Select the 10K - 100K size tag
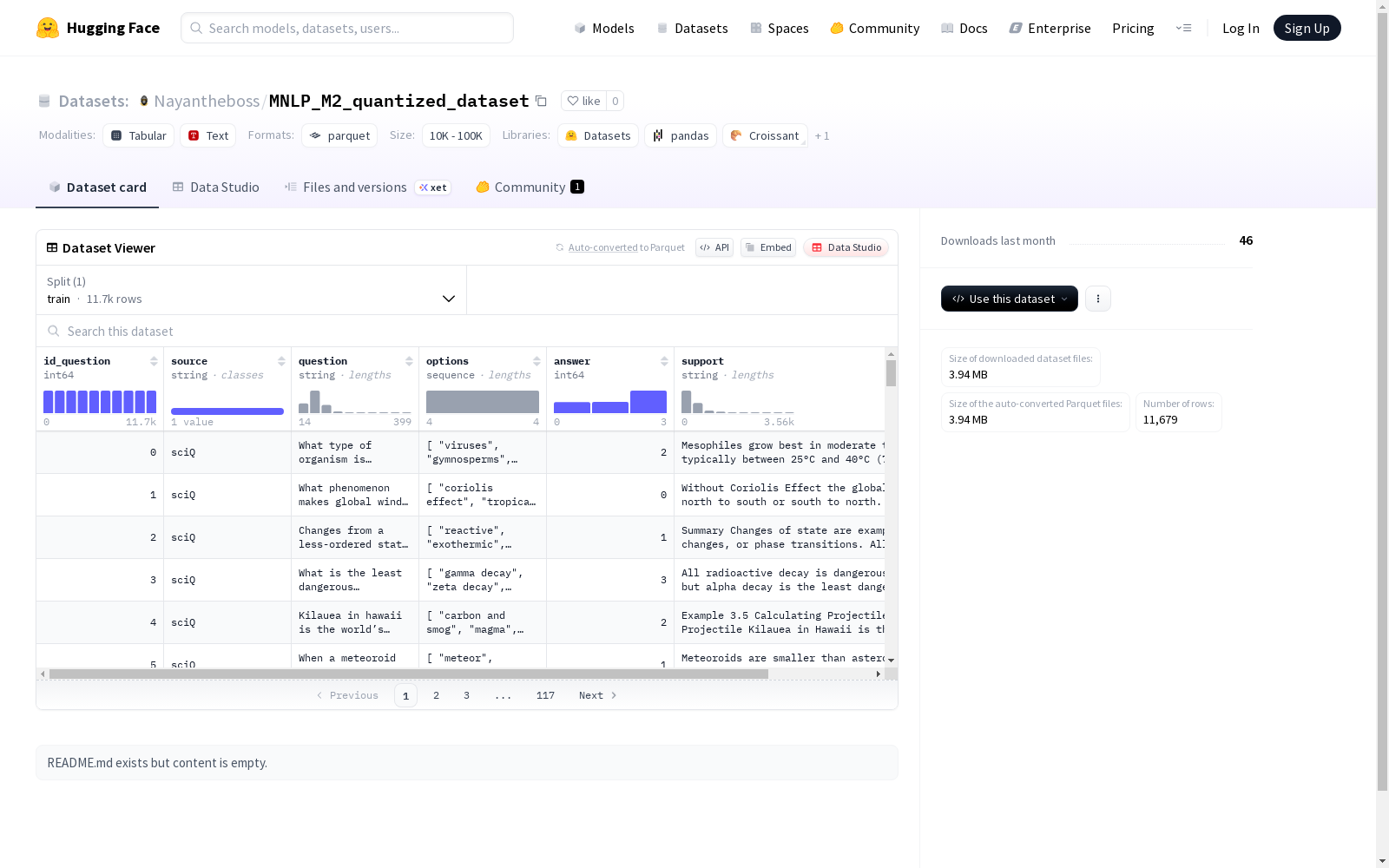Image resolution: width=1389 pixels, height=868 pixels. click(x=456, y=135)
